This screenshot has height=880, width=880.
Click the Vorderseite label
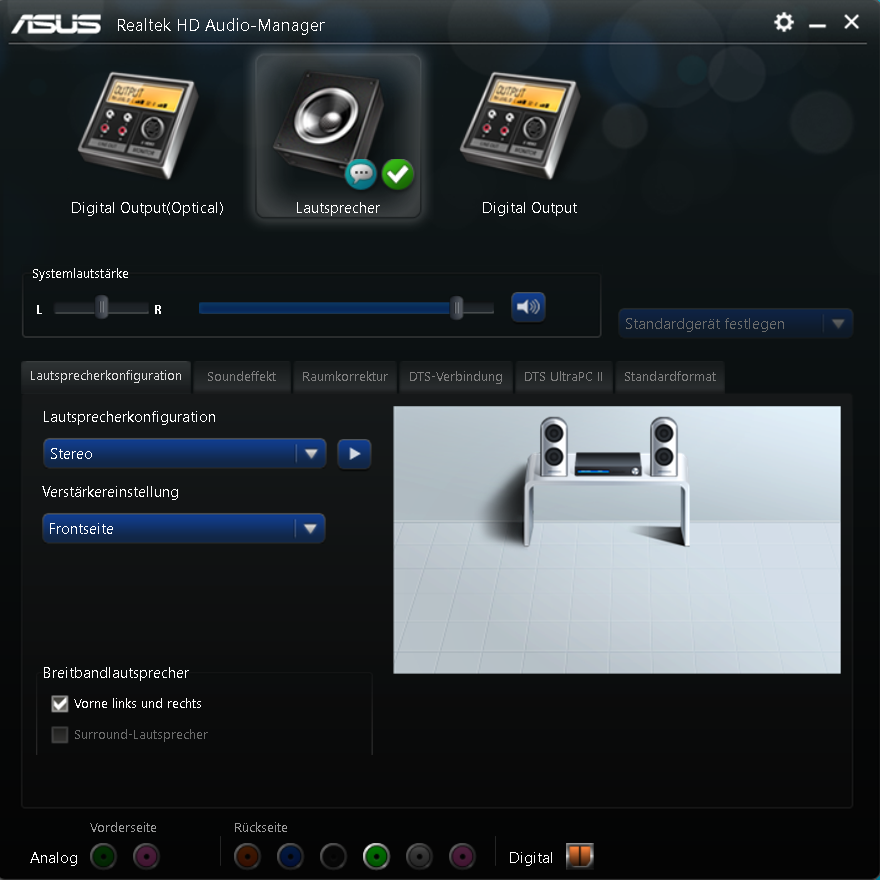123,827
